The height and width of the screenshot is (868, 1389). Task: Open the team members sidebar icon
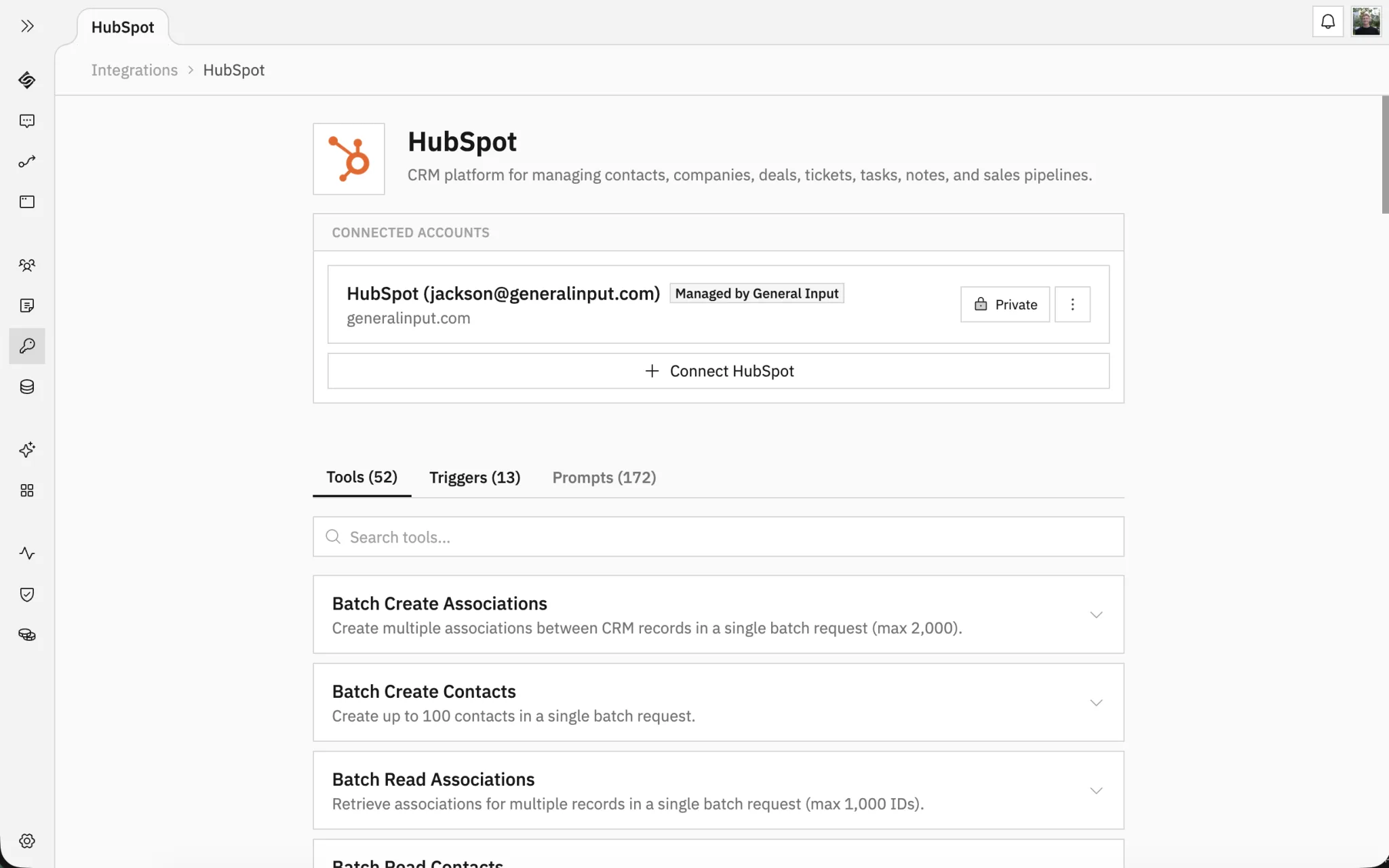pos(27,265)
